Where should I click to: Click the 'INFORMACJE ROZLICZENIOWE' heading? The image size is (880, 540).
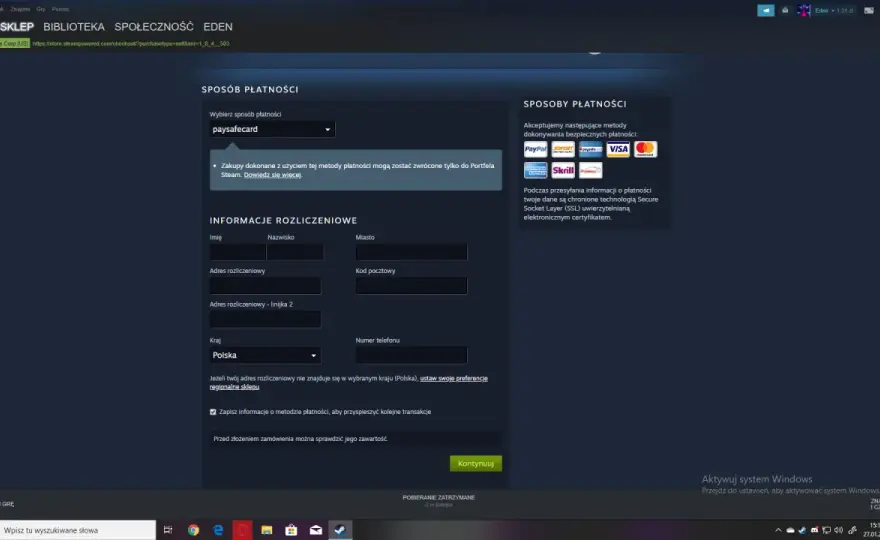tap(283, 221)
